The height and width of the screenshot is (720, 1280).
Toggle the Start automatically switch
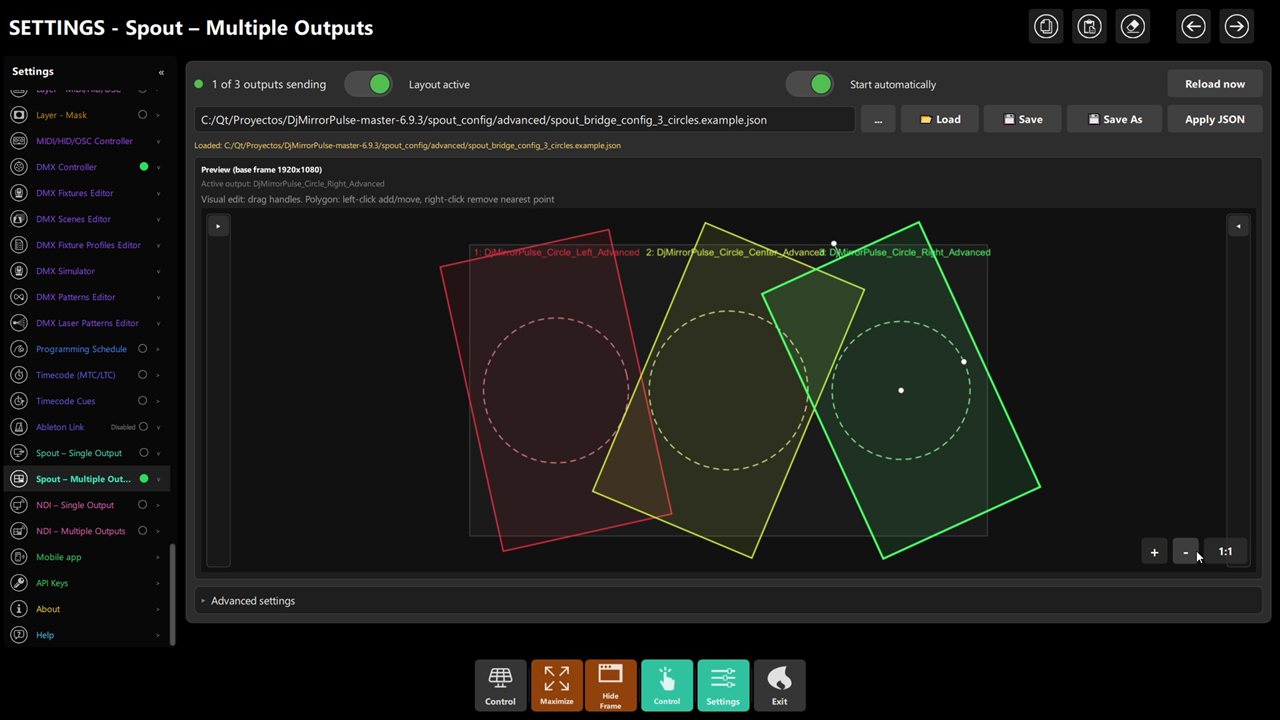coord(809,84)
